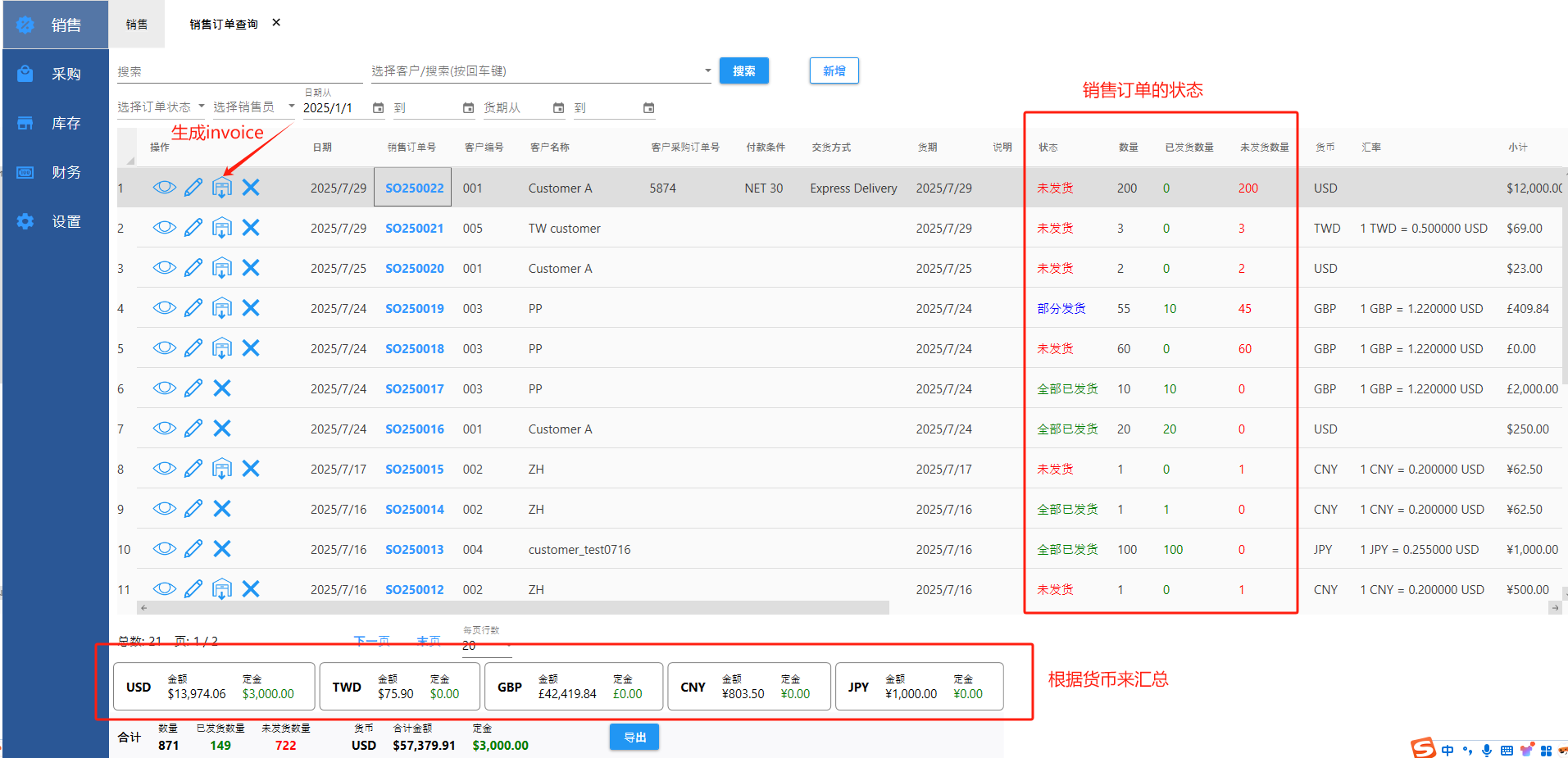Click the 新增 button
Image resolution: width=1568 pixels, height=758 pixels.
[834, 71]
